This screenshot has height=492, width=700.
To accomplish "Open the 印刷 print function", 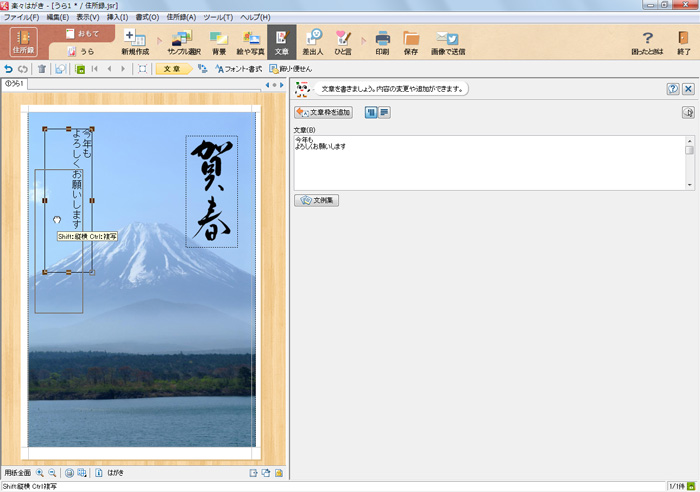I will pyautogui.click(x=382, y=42).
